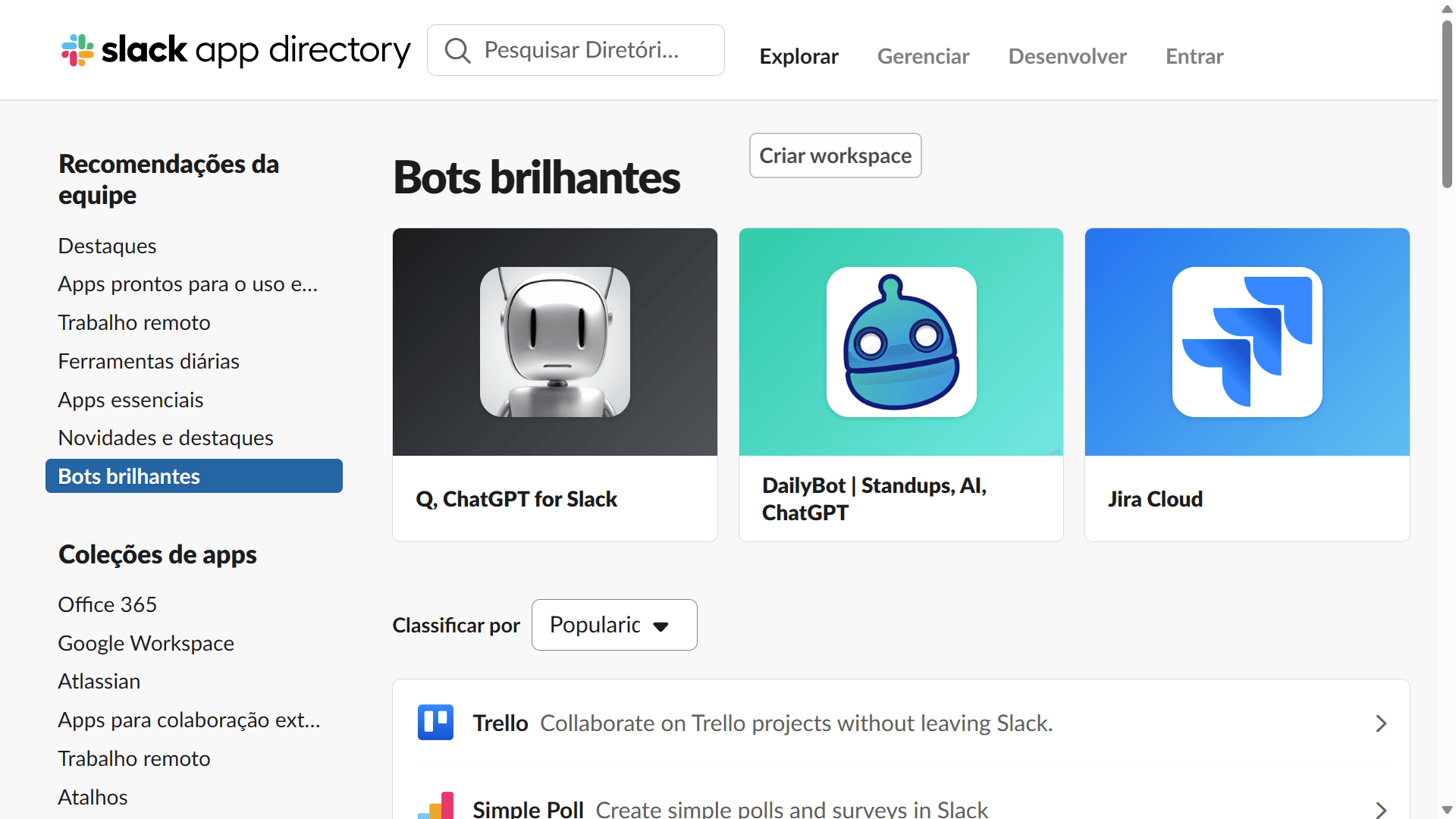Click the Simple Poll app icon
Image resolution: width=1456 pixels, height=819 pixels.
pyautogui.click(x=435, y=800)
